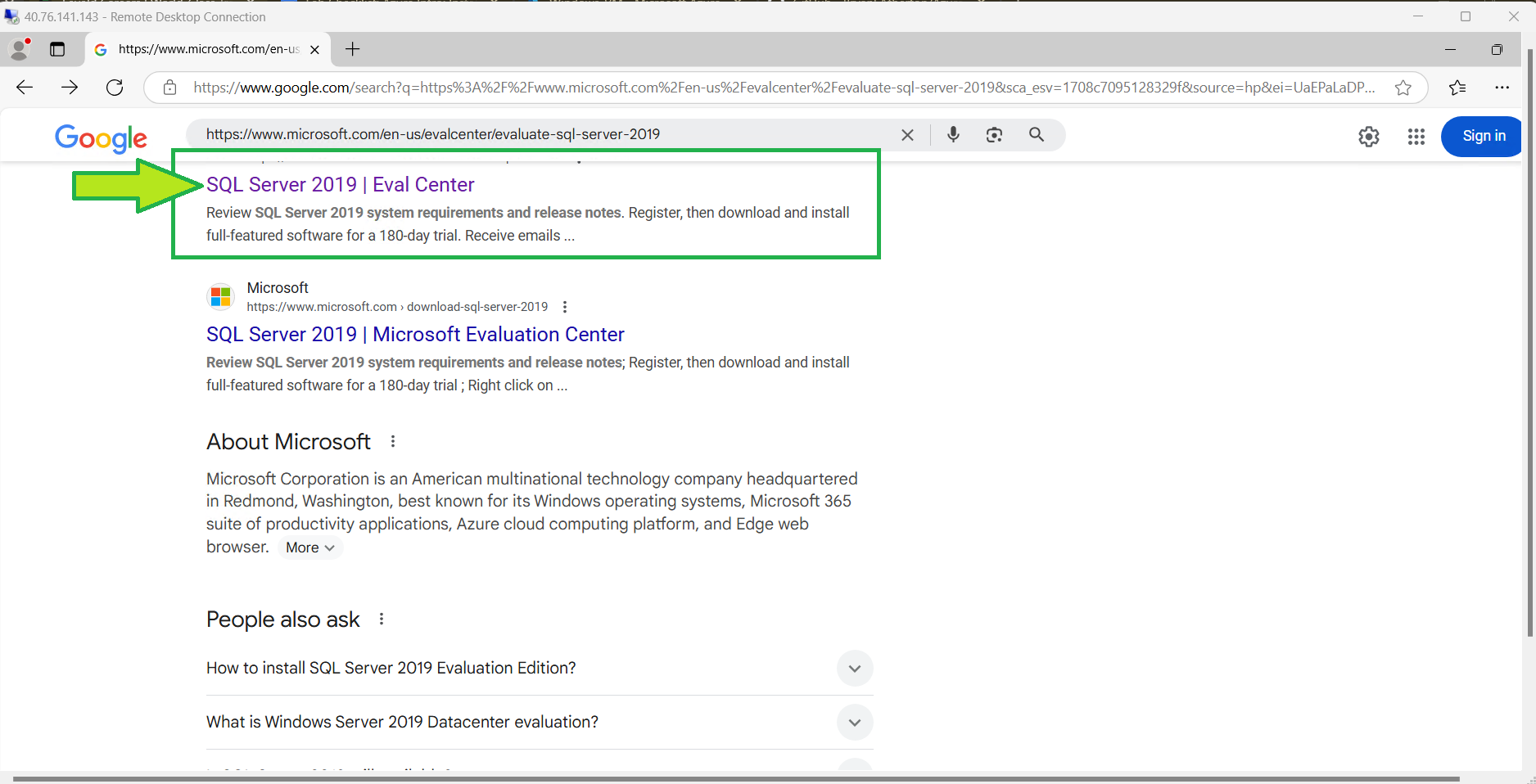1536x784 pixels.
Task: Open the Google apps grid
Action: point(1416,137)
